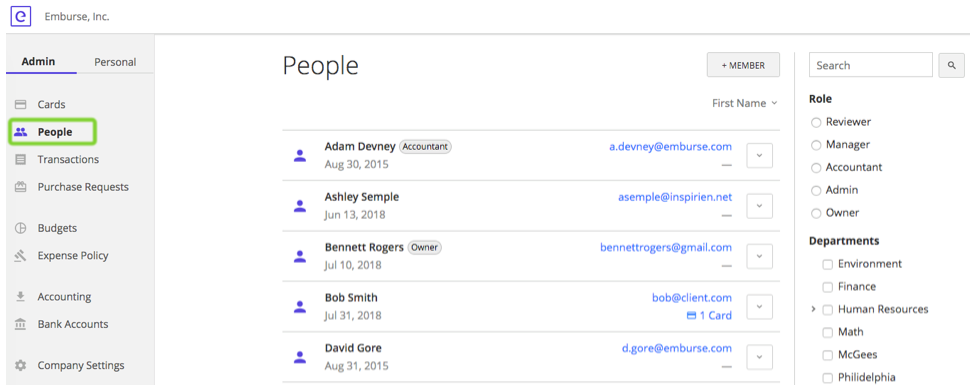
Task: Open the First Name sort dropdown
Action: click(x=745, y=103)
